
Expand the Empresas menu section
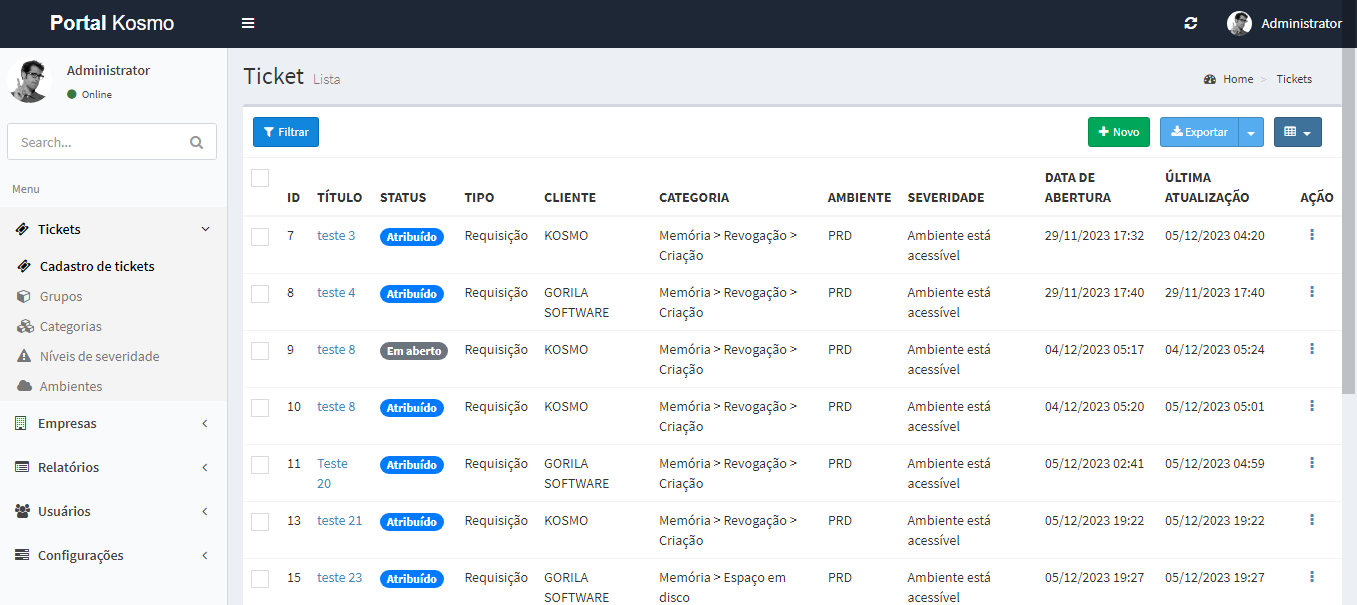coord(114,423)
